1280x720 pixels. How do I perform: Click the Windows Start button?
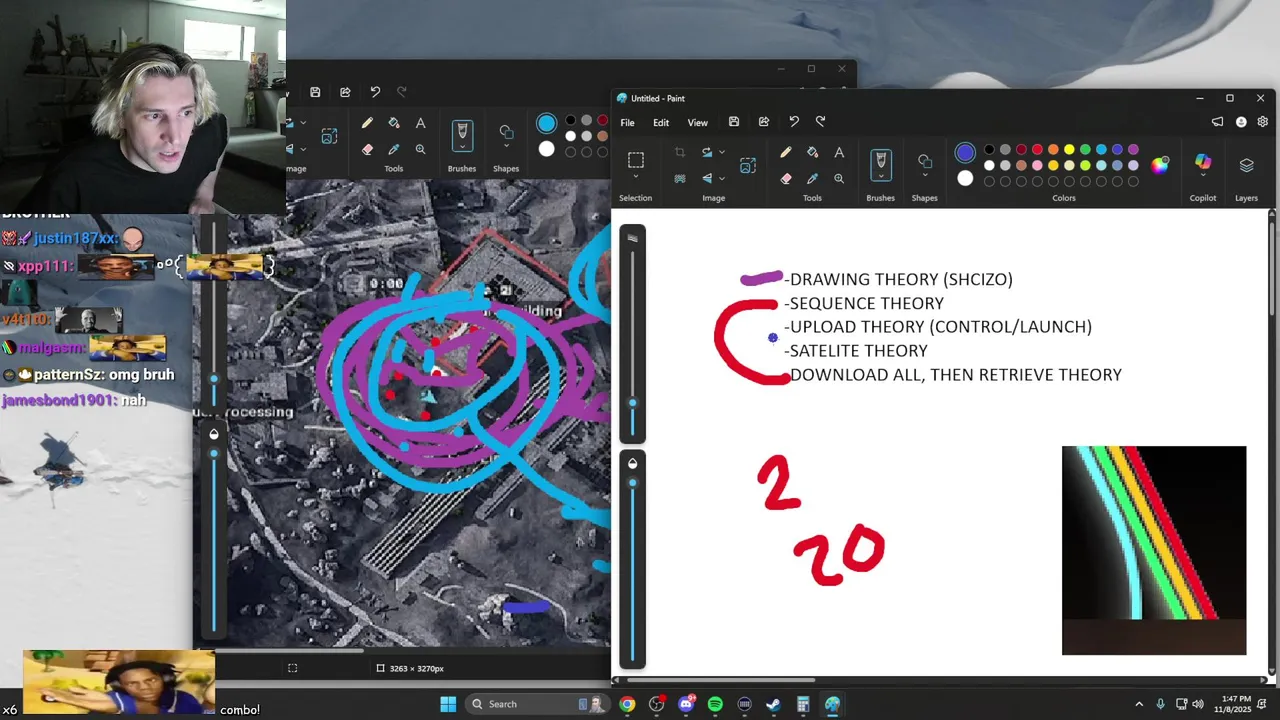(x=448, y=704)
